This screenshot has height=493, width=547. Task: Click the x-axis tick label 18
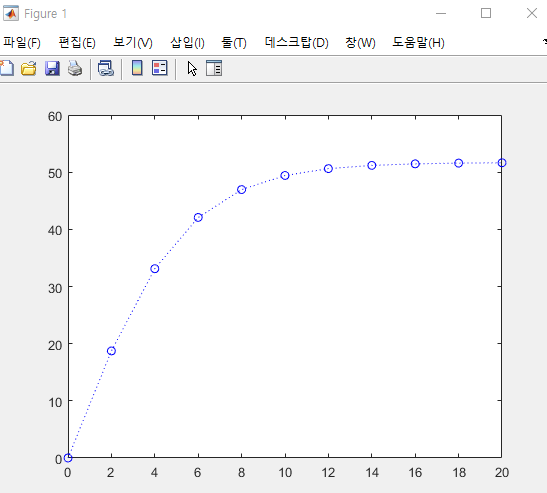(459, 472)
